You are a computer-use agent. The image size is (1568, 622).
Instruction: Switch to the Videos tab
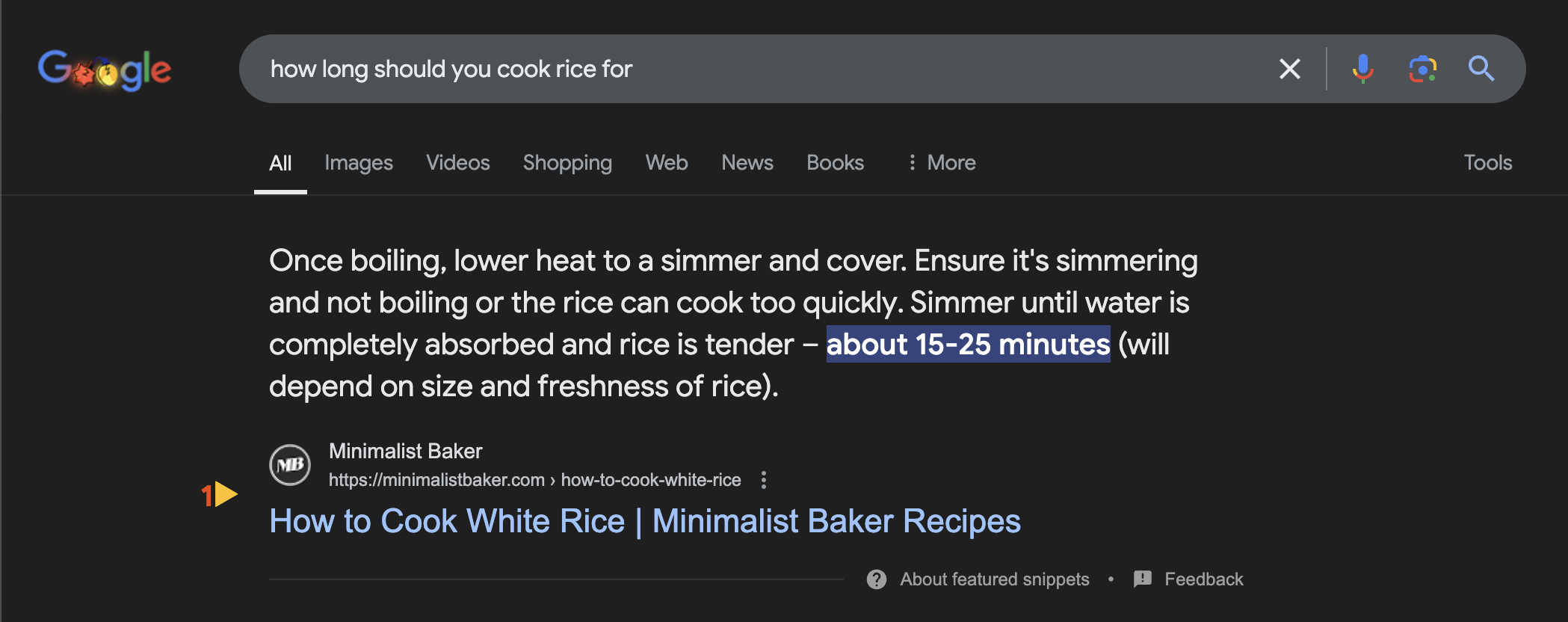[457, 162]
